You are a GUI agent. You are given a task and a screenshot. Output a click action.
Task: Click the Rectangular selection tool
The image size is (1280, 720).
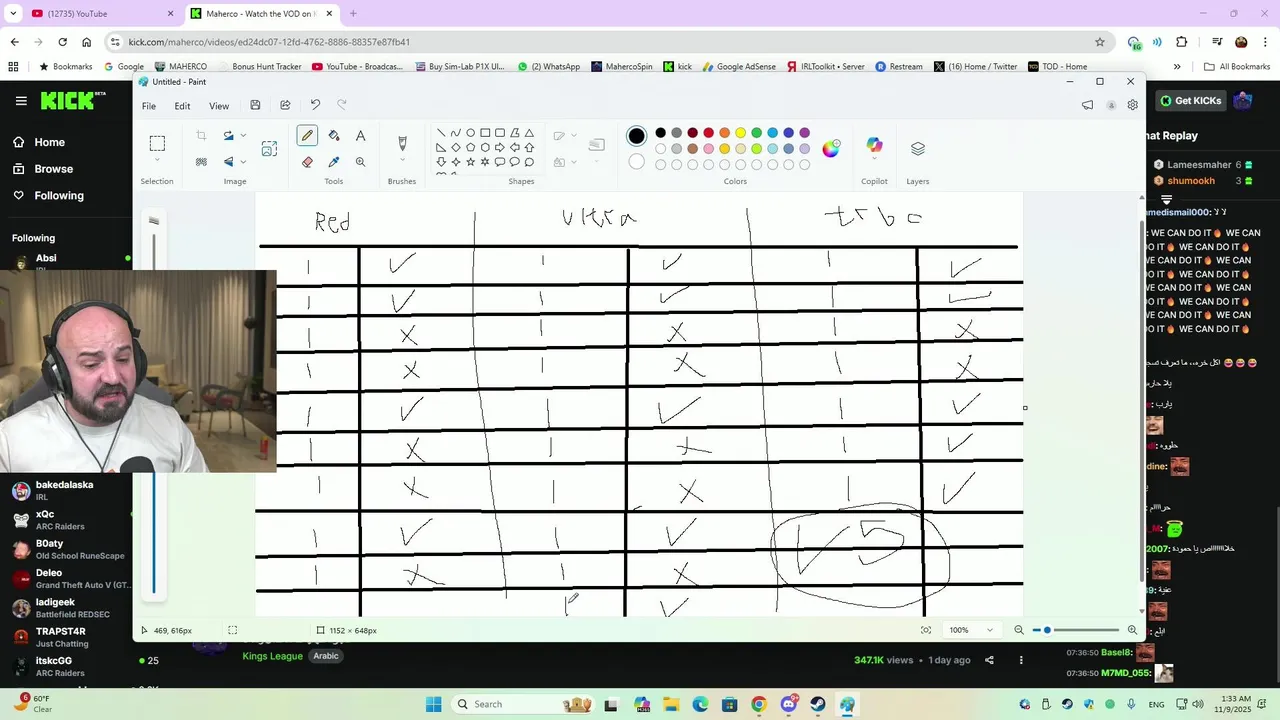click(157, 143)
